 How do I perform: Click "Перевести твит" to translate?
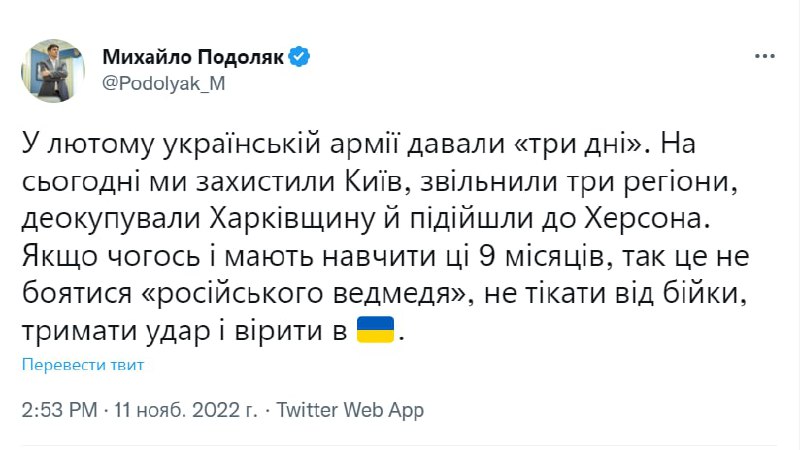pos(83,365)
